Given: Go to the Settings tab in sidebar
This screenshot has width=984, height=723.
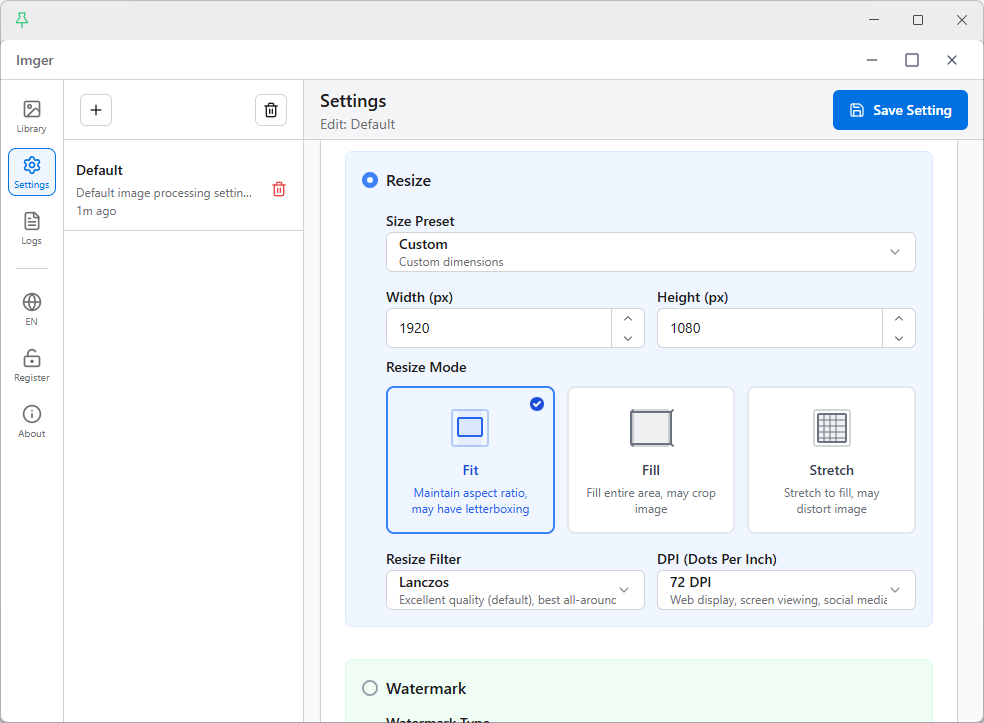Looking at the screenshot, I should (x=32, y=172).
